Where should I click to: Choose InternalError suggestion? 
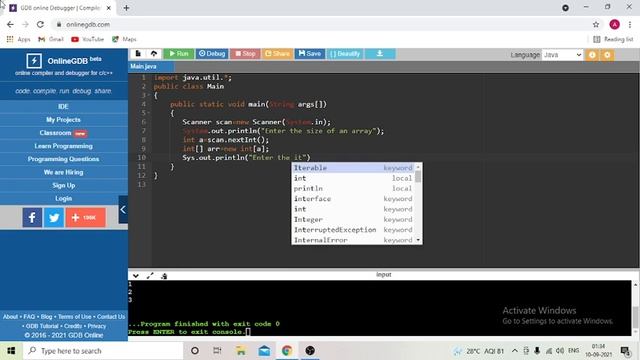(x=353, y=240)
